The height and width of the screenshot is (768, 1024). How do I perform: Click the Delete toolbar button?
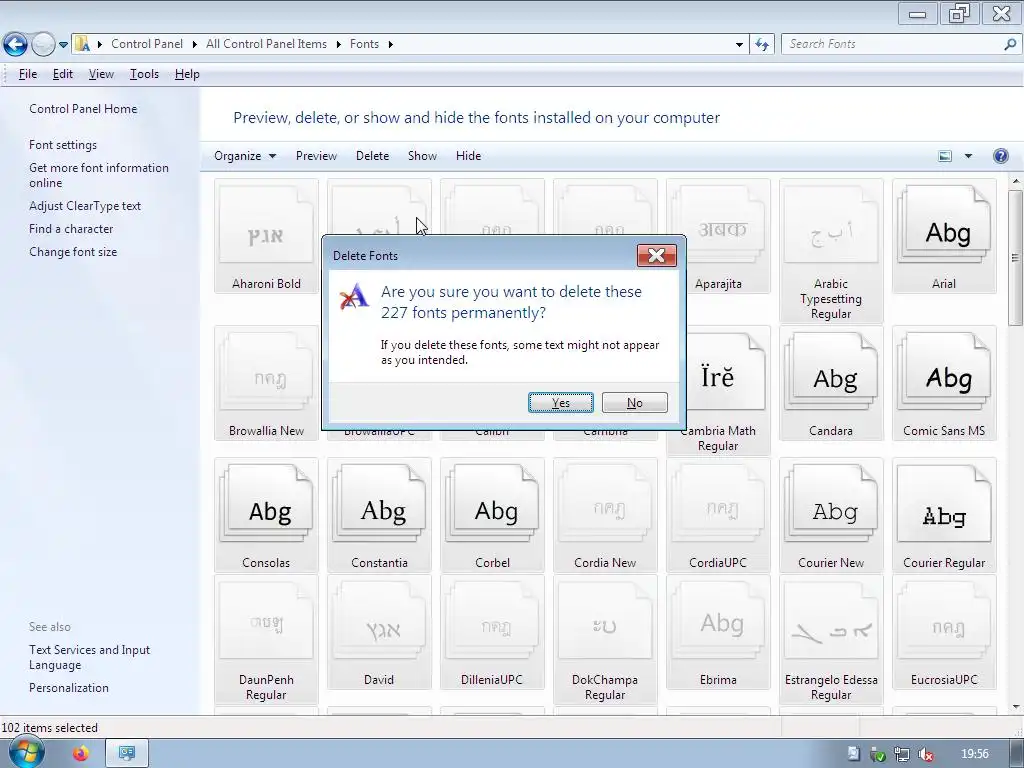click(372, 155)
